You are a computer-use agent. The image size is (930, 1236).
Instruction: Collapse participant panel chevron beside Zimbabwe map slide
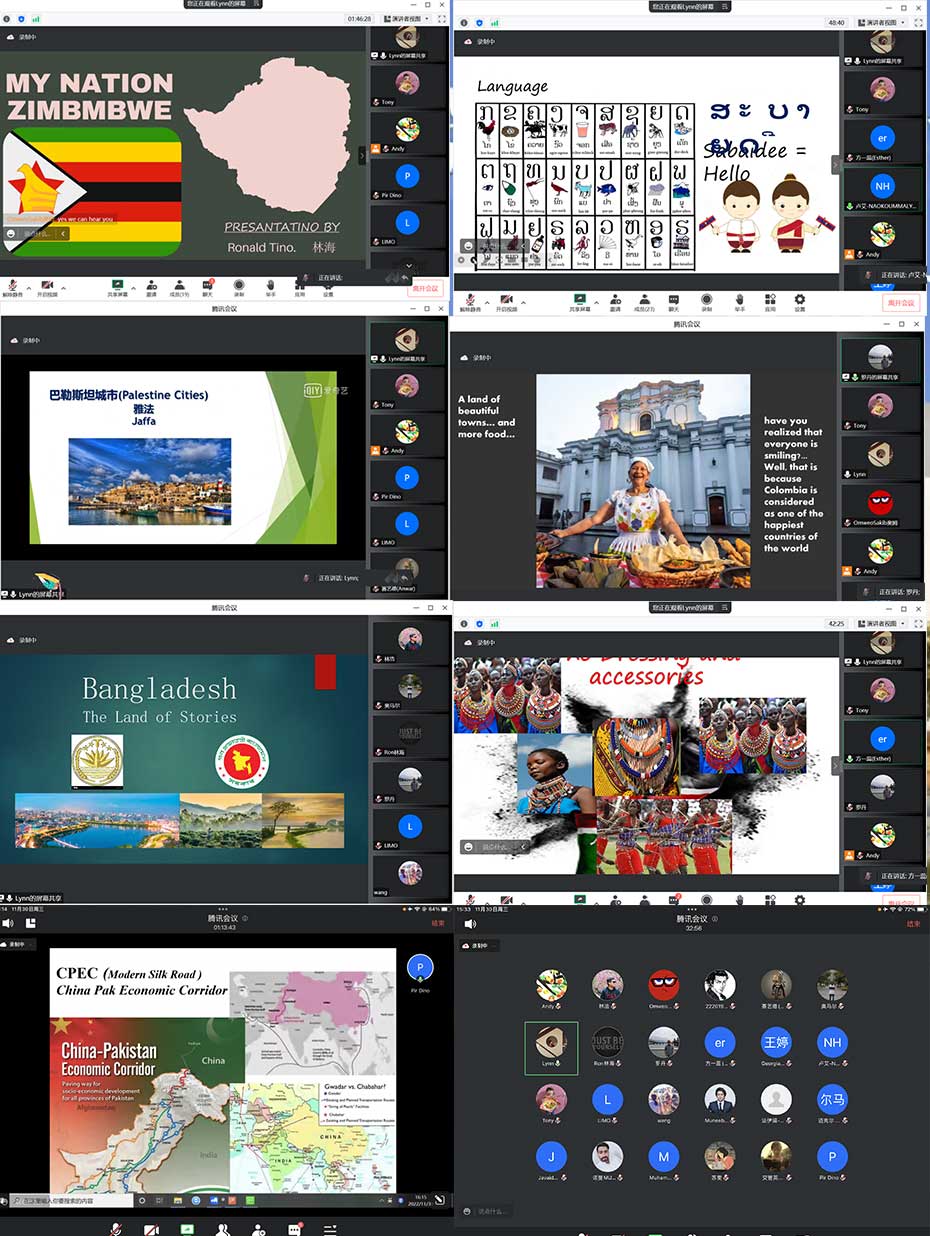point(363,155)
